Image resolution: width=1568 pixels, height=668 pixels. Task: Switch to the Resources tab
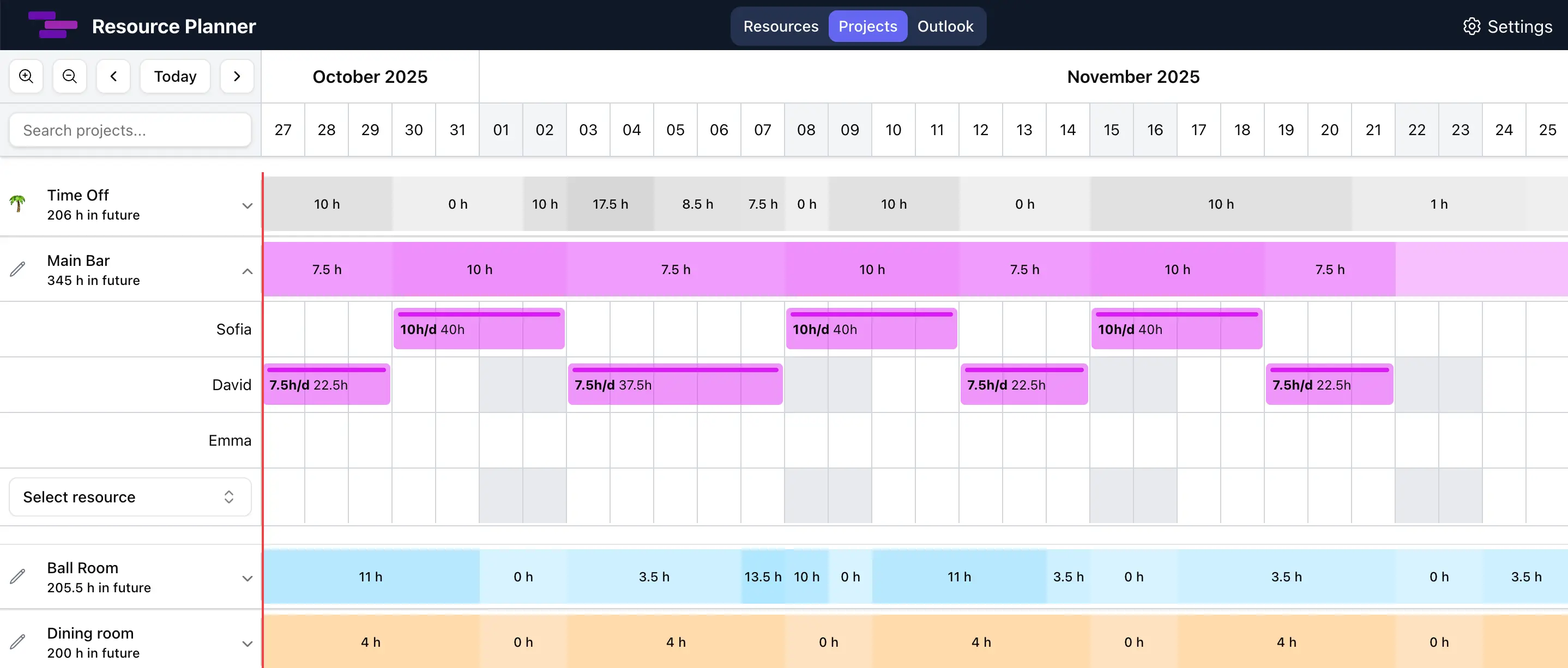pyautogui.click(x=780, y=26)
